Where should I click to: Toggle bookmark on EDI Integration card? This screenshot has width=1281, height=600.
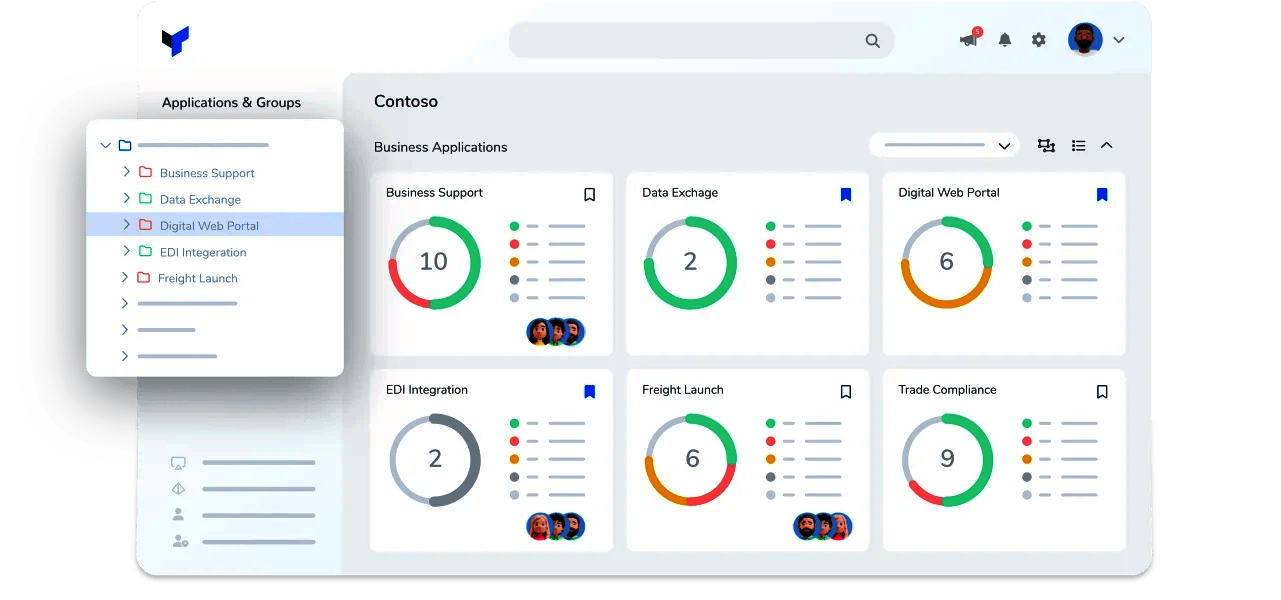[x=590, y=392]
